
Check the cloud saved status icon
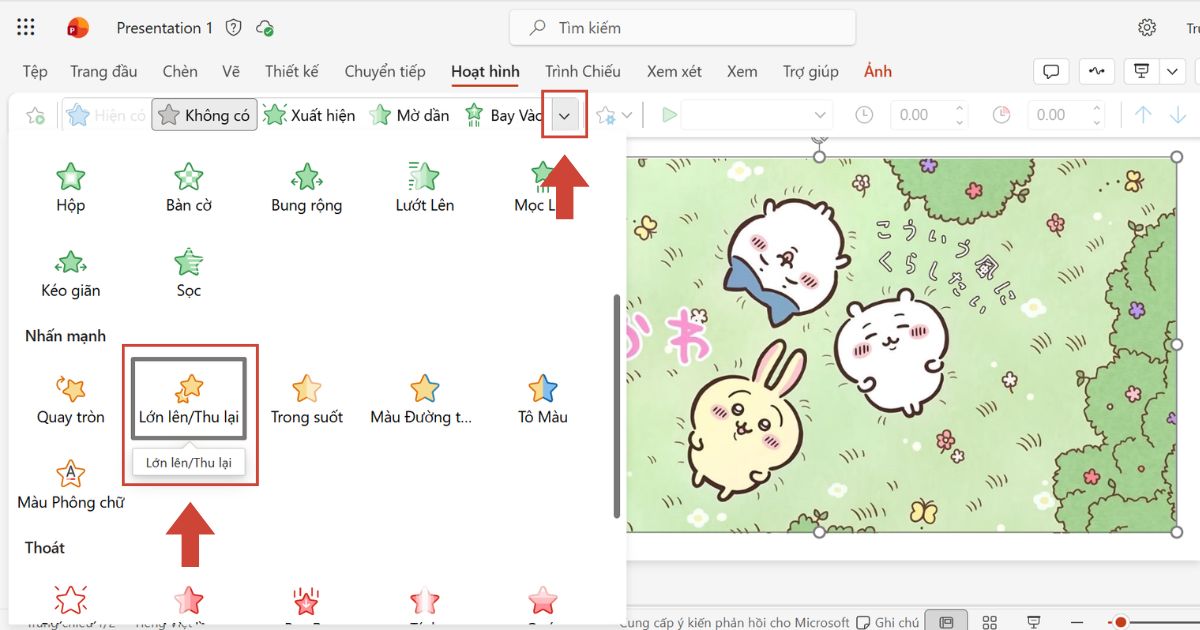click(265, 28)
